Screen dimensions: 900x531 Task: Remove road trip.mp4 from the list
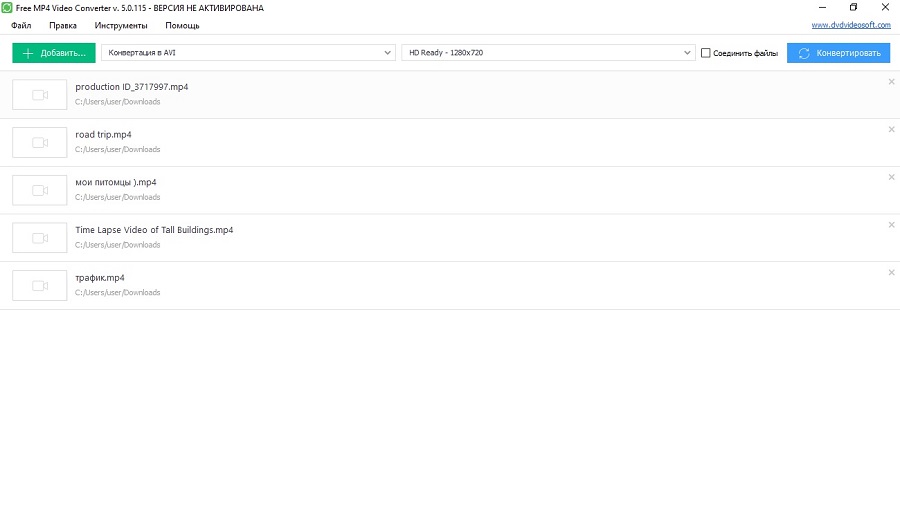(x=891, y=129)
